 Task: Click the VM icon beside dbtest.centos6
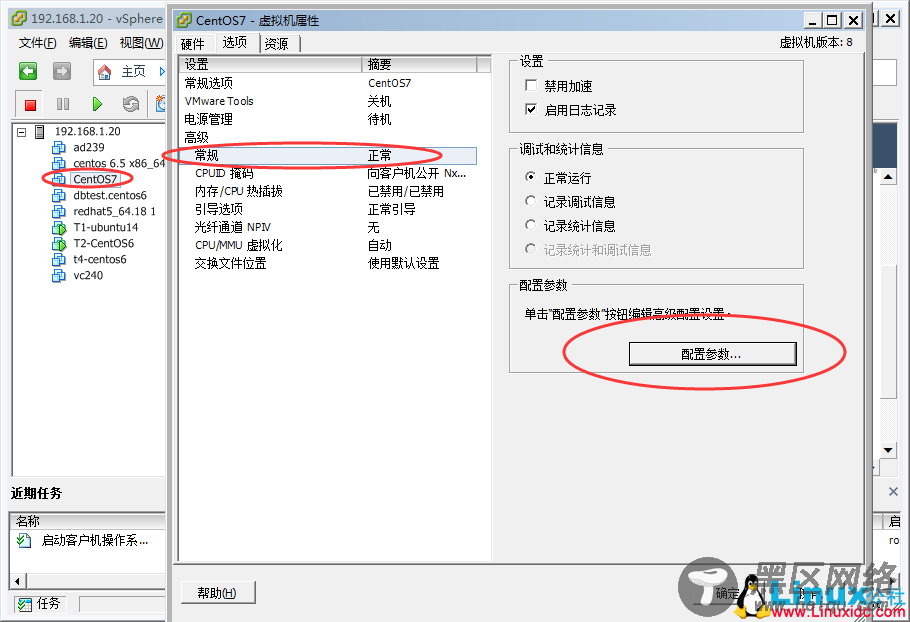click(59, 196)
